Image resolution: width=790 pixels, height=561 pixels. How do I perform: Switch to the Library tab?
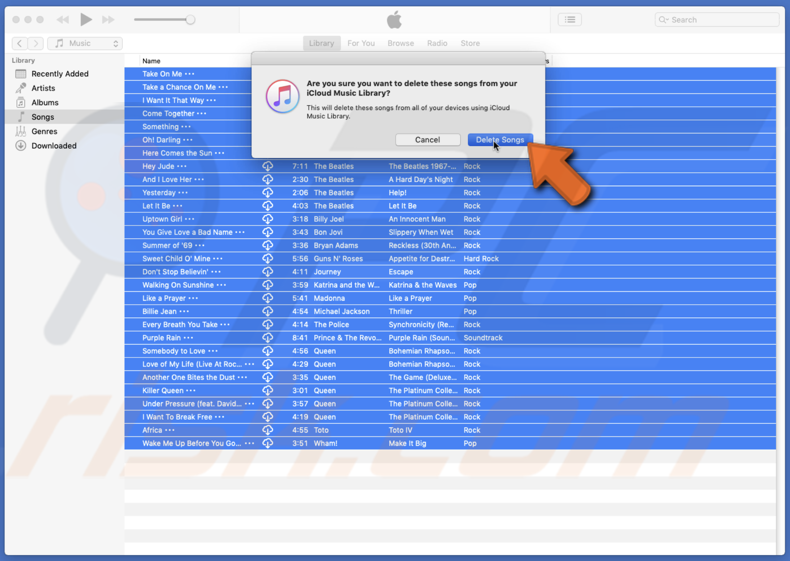pos(321,43)
